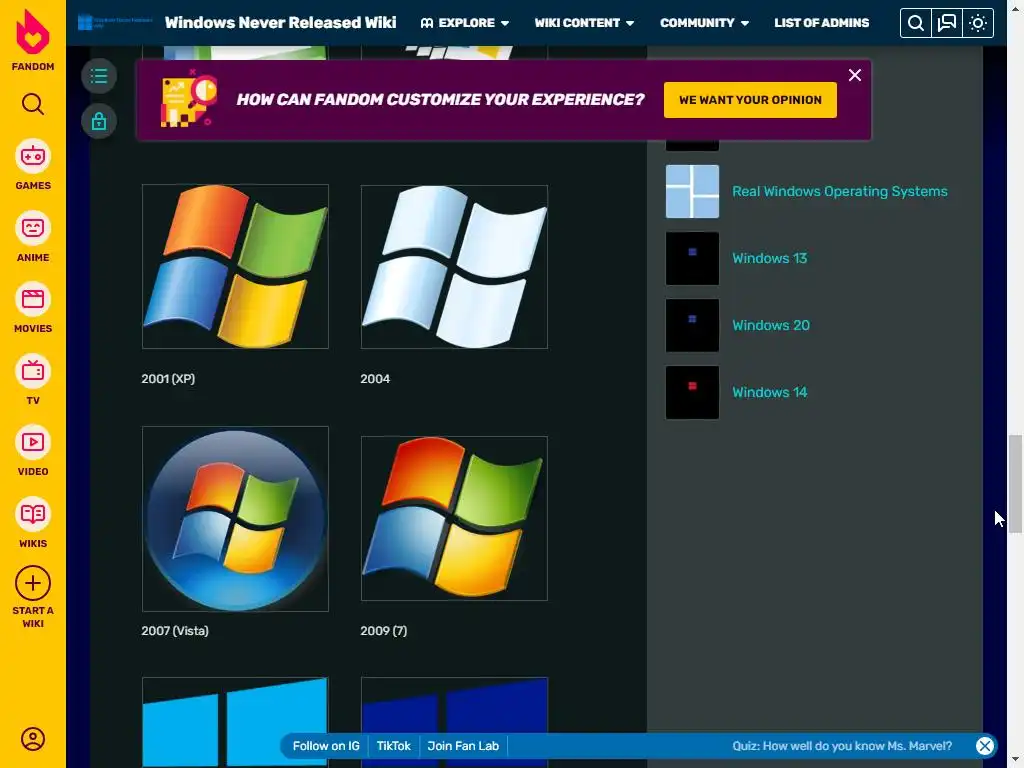Viewport: 1024px width, 768px height.
Task: Go to Windows Never Released Wiki title
Action: click(280, 23)
